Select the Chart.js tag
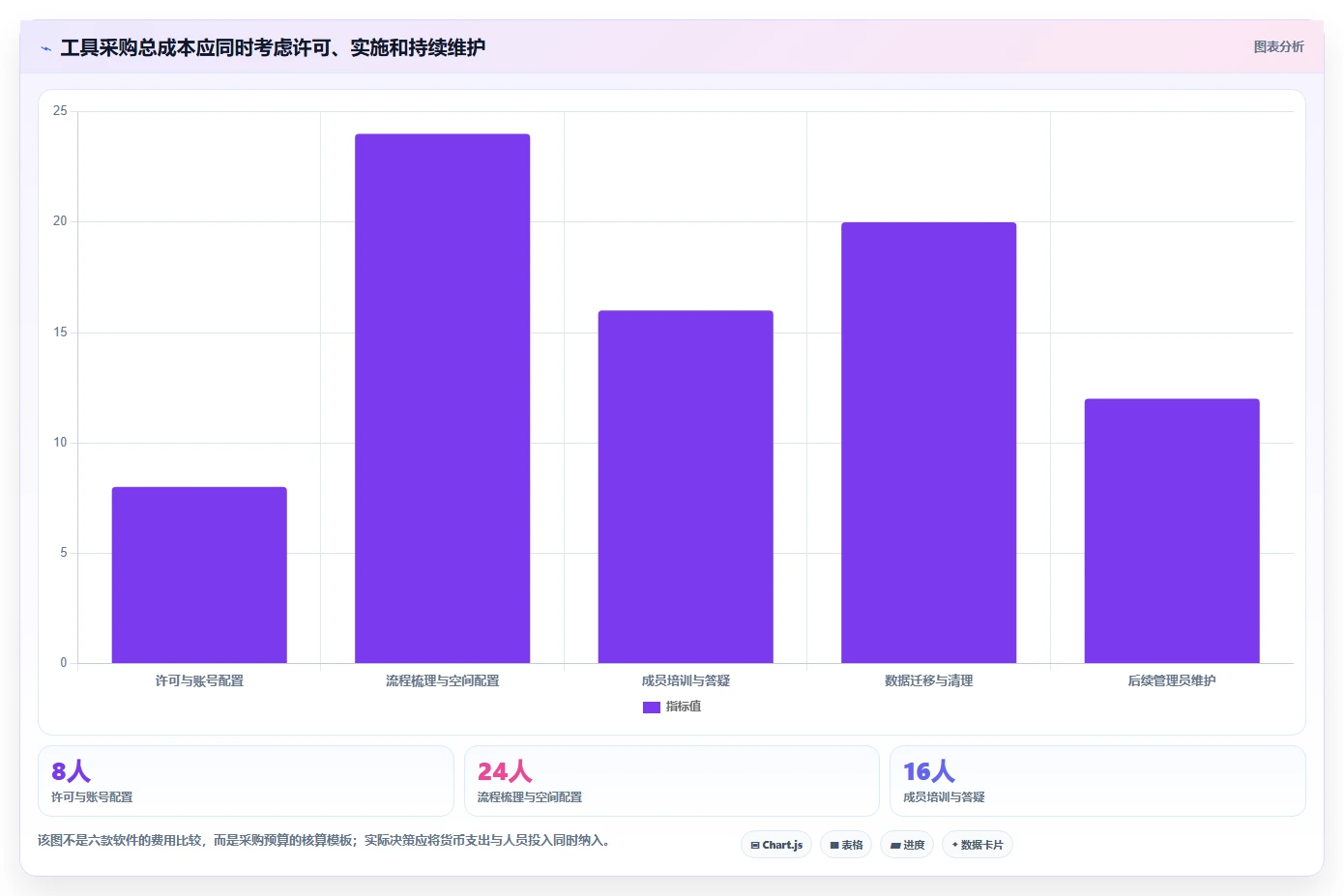The height and width of the screenshot is (896, 1344). [x=776, y=845]
